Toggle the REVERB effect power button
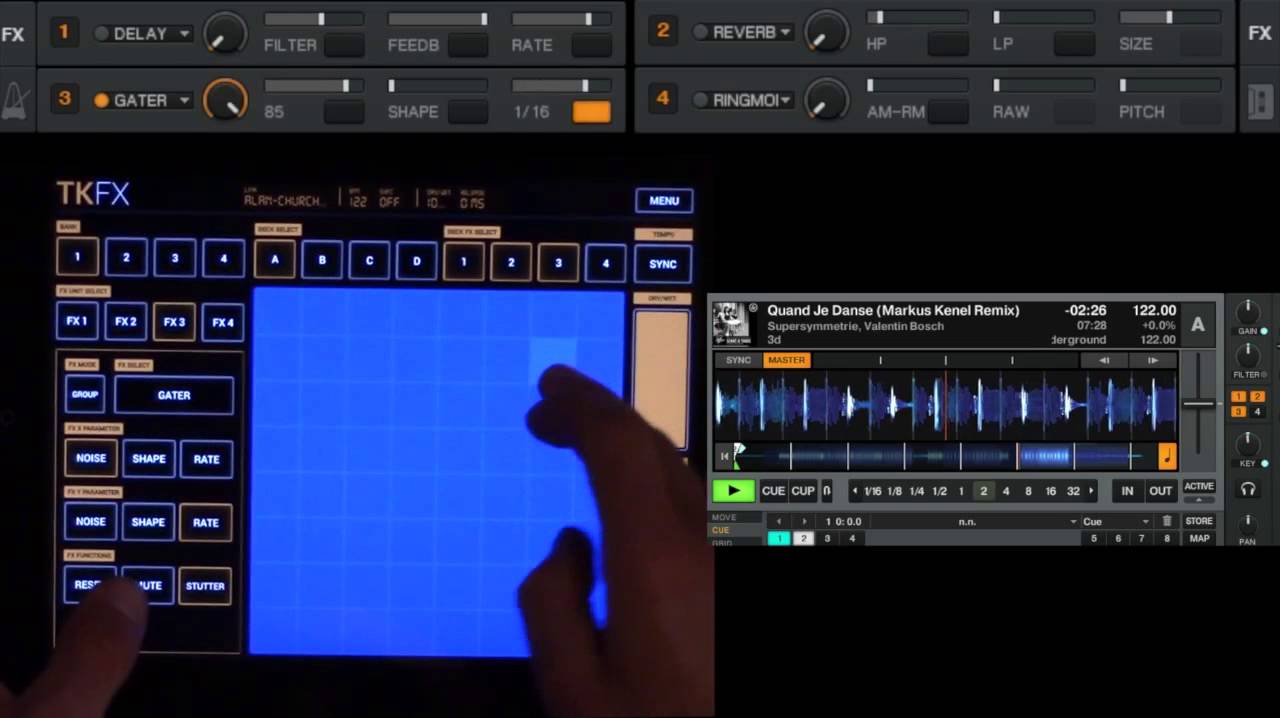 pyautogui.click(x=701, y=32)
